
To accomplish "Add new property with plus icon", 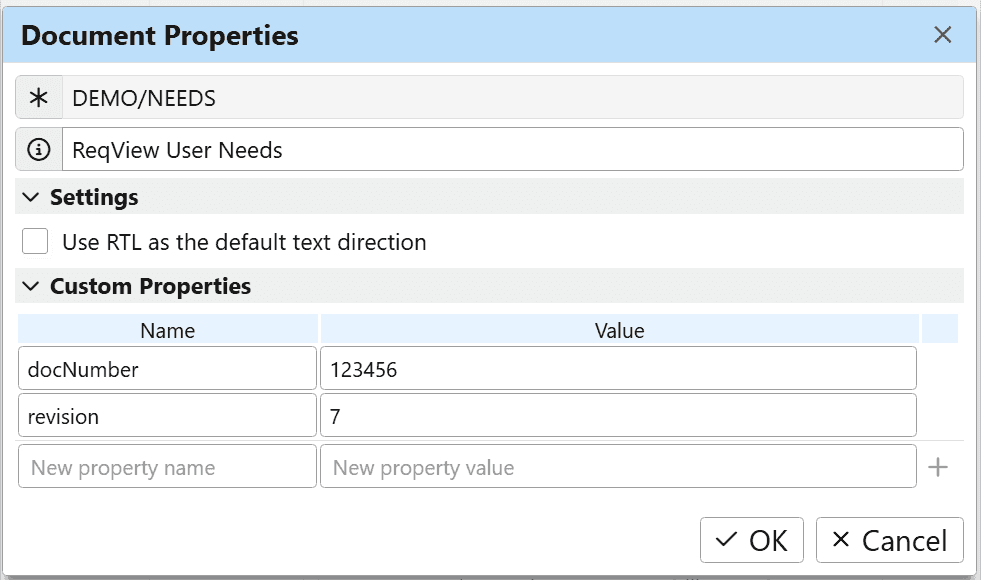I will [937, 467].
